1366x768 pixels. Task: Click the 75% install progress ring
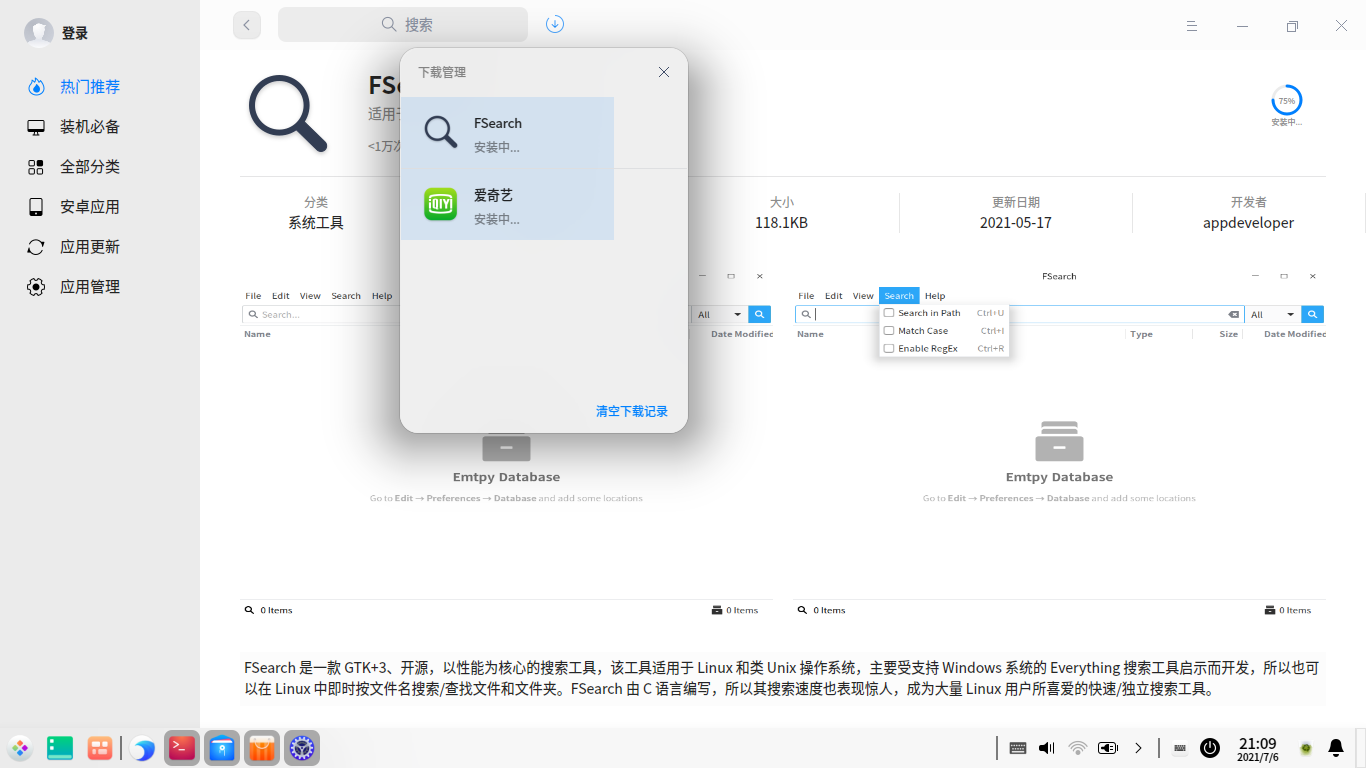[x=1287, y=101]
